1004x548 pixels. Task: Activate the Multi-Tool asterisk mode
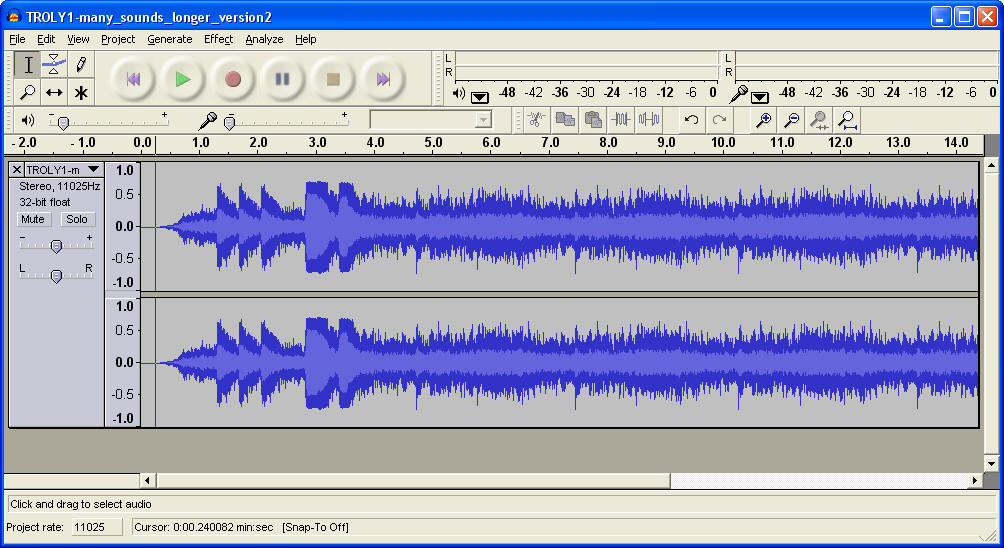[81, 92]
